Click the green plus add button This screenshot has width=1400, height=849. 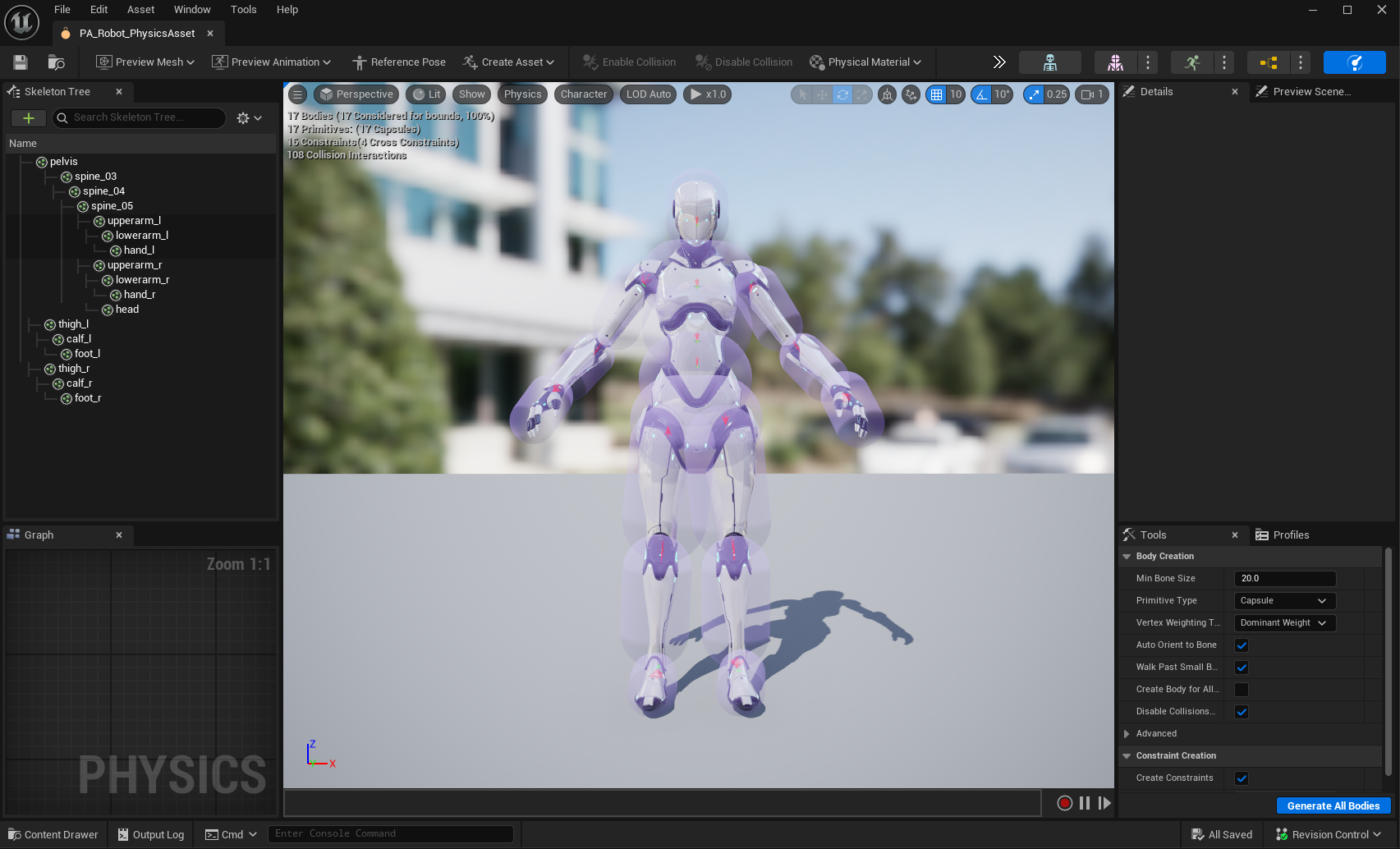pos(28,118)
